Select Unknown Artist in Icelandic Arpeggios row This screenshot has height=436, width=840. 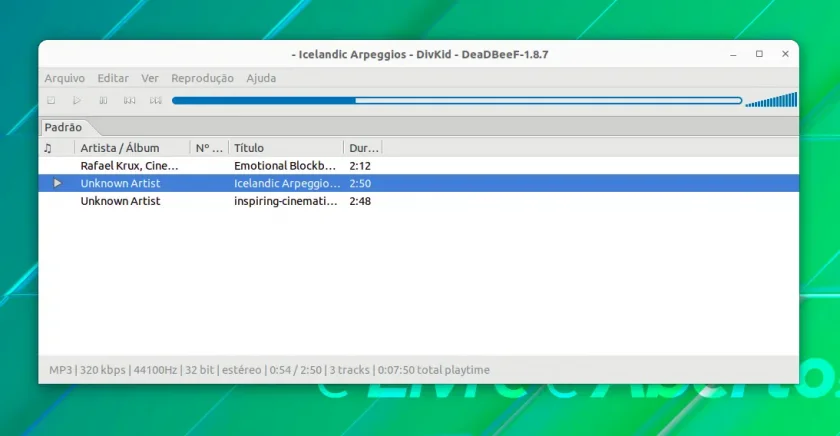[121, 183]
